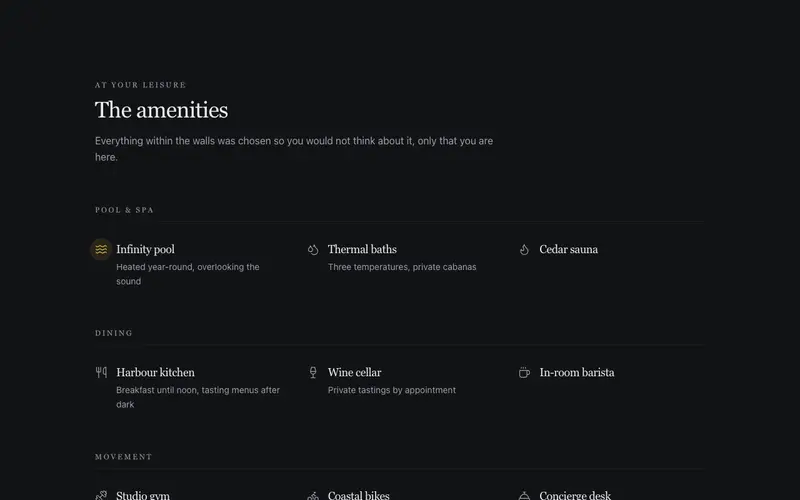The width and height of the screenshot is (800, 500).
Task: Select the Thermal baths title
Action: click(362, 249)
